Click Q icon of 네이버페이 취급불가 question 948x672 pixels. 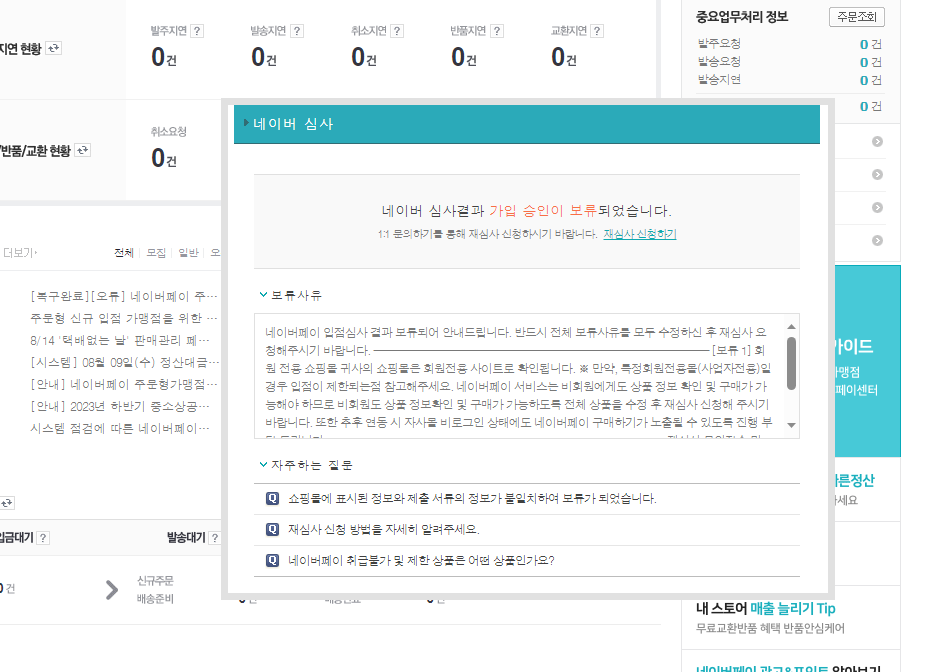273,560
